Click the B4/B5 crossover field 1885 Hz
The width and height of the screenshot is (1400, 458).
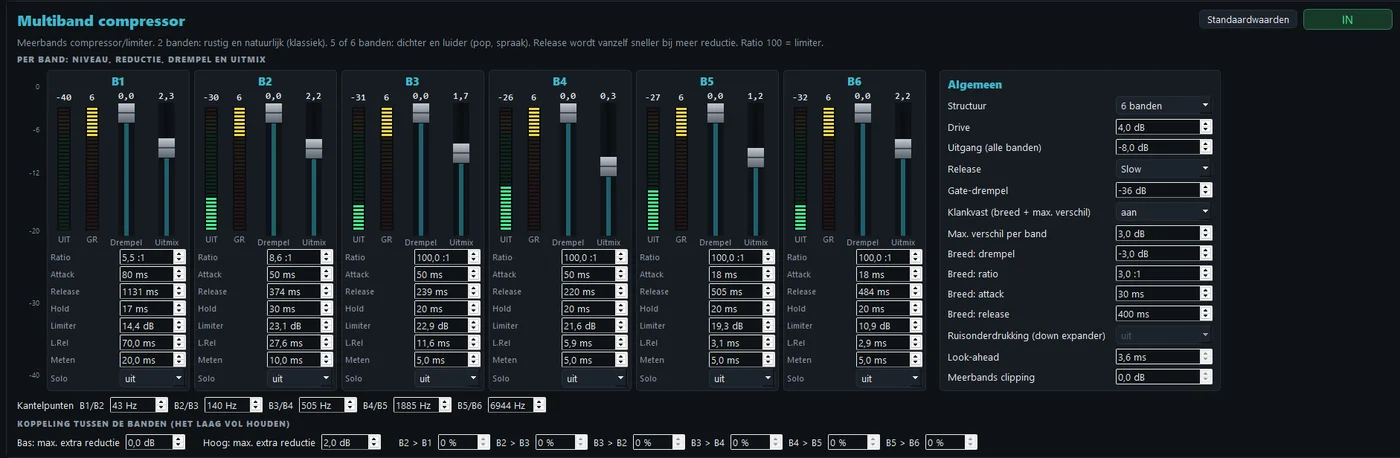[423, 406]
